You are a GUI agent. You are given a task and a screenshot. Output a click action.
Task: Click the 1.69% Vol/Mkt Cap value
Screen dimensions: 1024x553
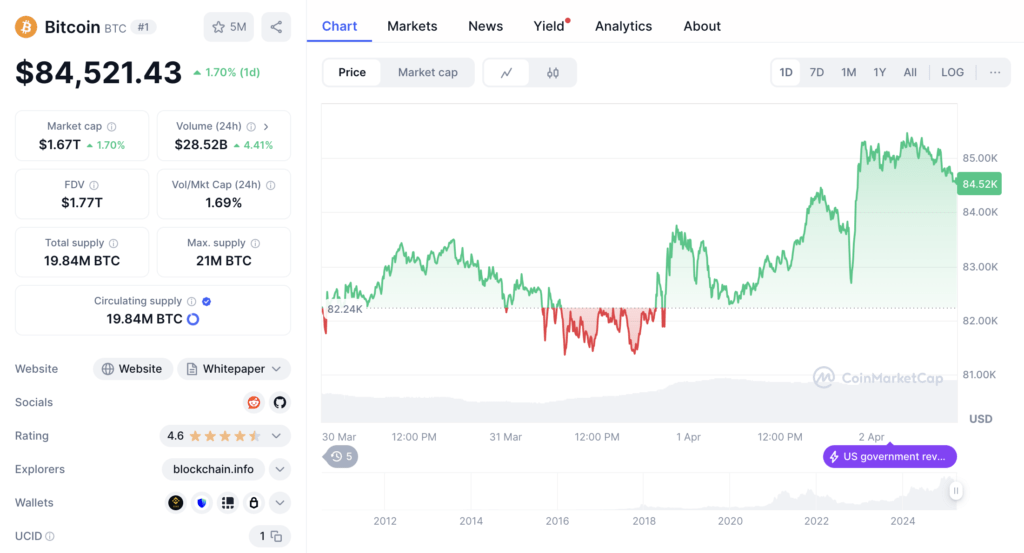(x=223, y=203)
